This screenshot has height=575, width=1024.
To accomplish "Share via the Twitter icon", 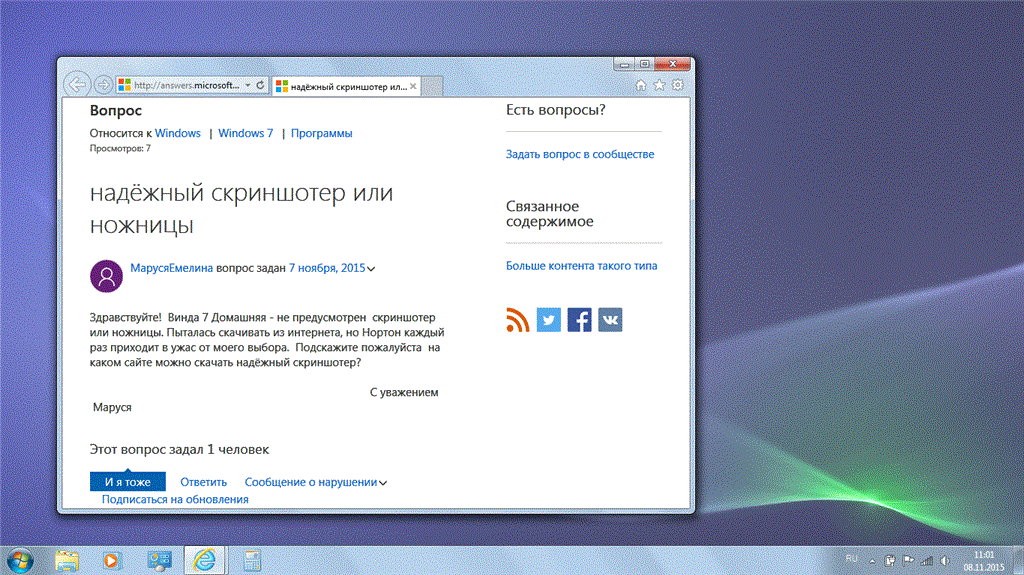I will pos(549,320).
